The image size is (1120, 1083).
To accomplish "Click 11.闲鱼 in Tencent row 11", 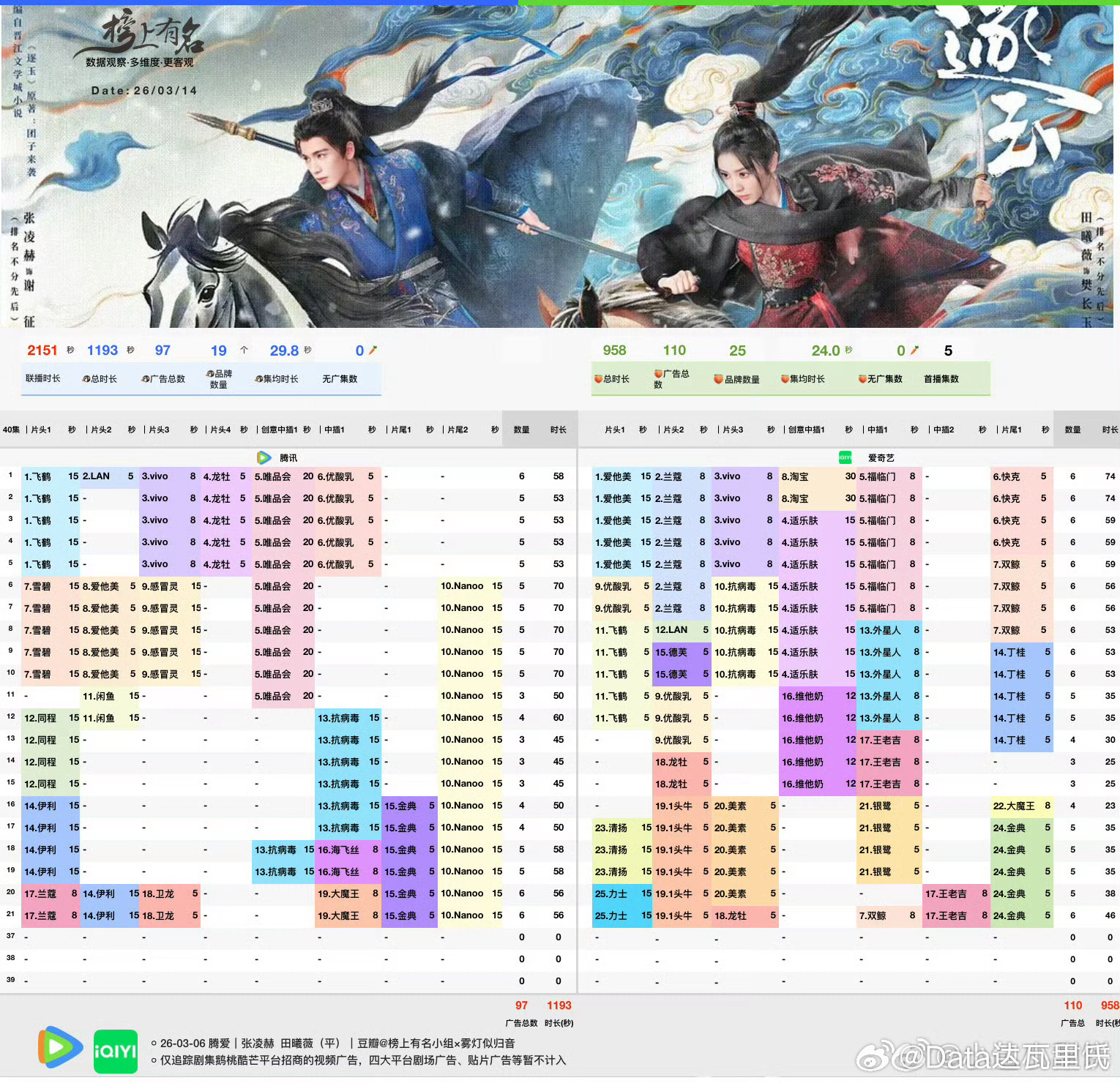I will tap(99, 696).
